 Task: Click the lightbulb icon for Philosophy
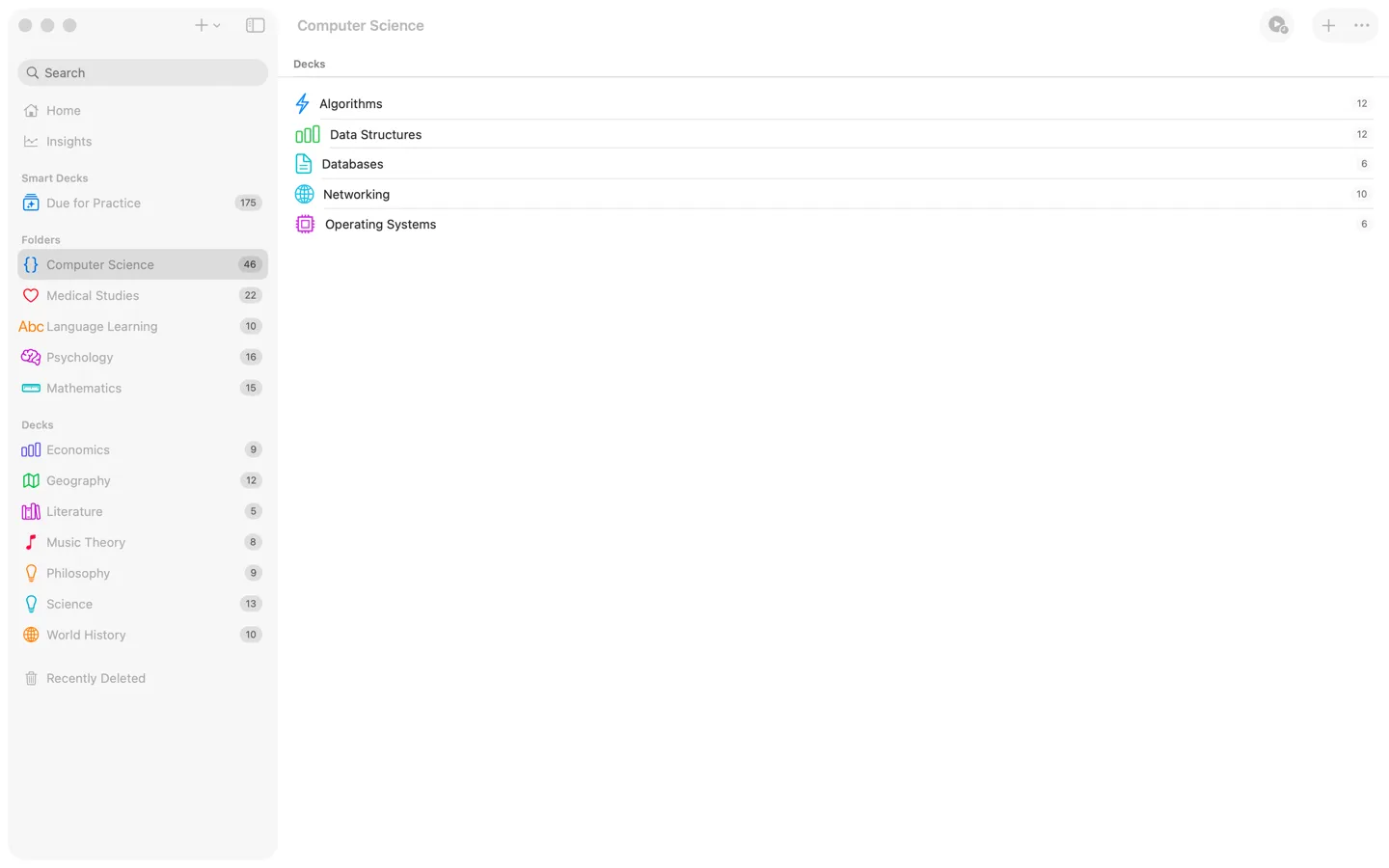pyautogui.click(x=31, y=573)
